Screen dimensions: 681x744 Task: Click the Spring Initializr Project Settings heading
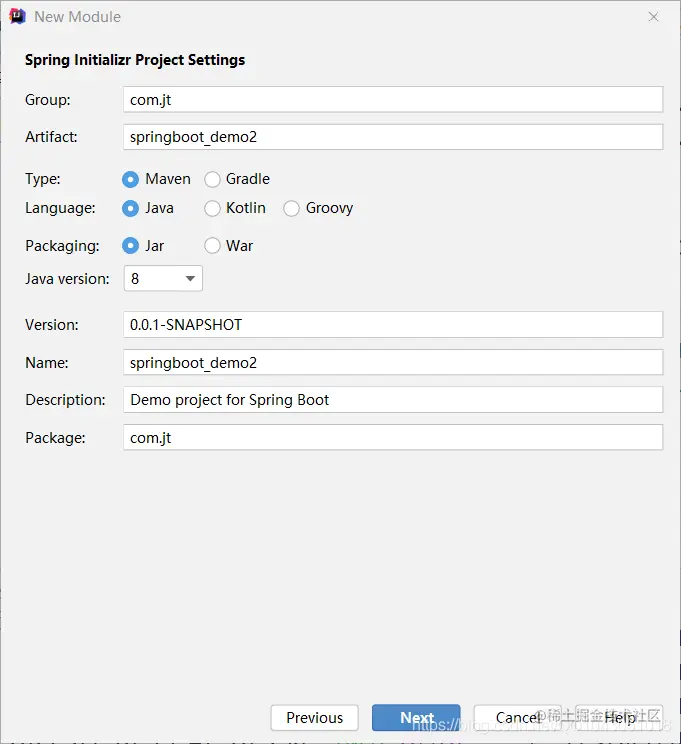[135, 60]
